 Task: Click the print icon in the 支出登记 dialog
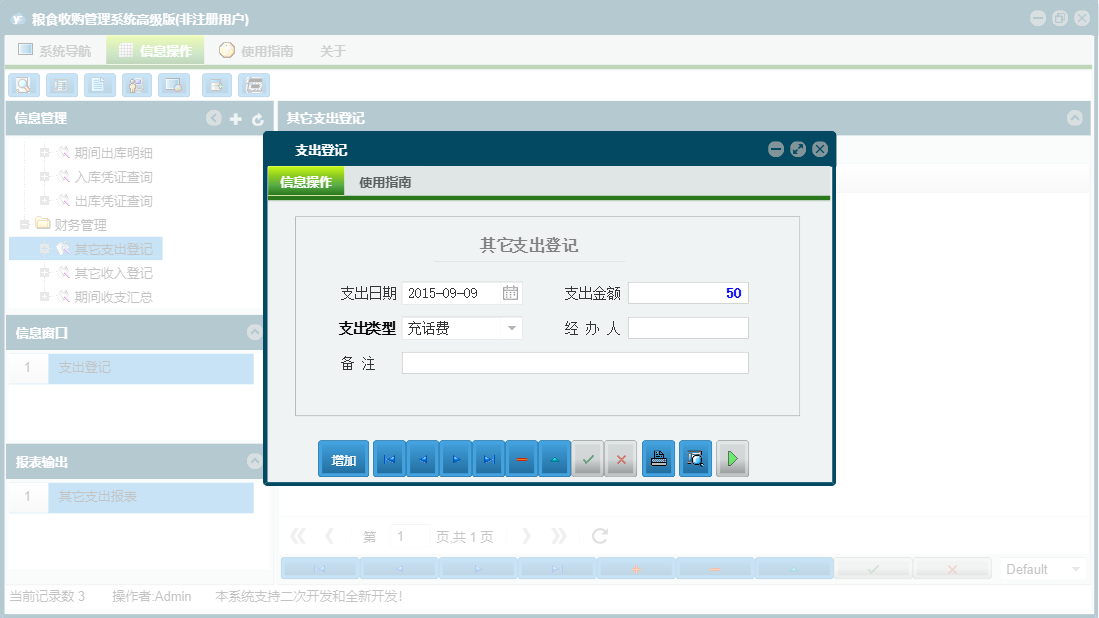point(658,458)
